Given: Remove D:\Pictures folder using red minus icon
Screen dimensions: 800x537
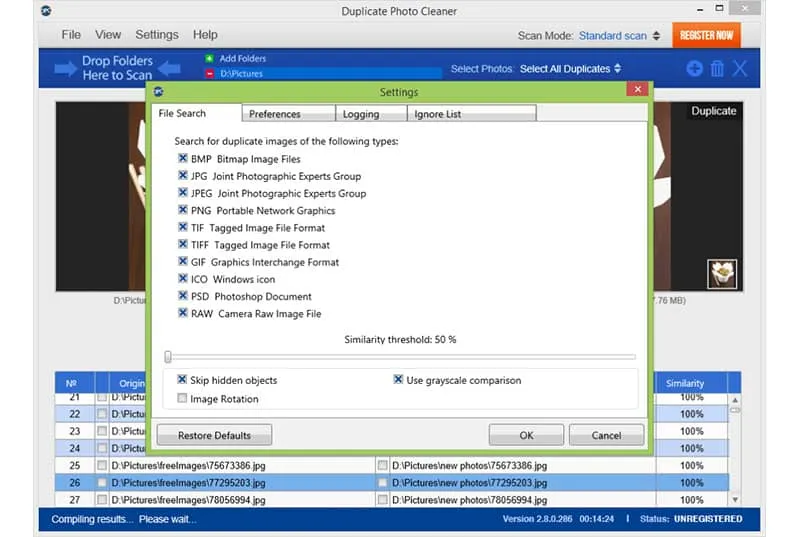Looking at the screenshot, I should coord(209,74).
